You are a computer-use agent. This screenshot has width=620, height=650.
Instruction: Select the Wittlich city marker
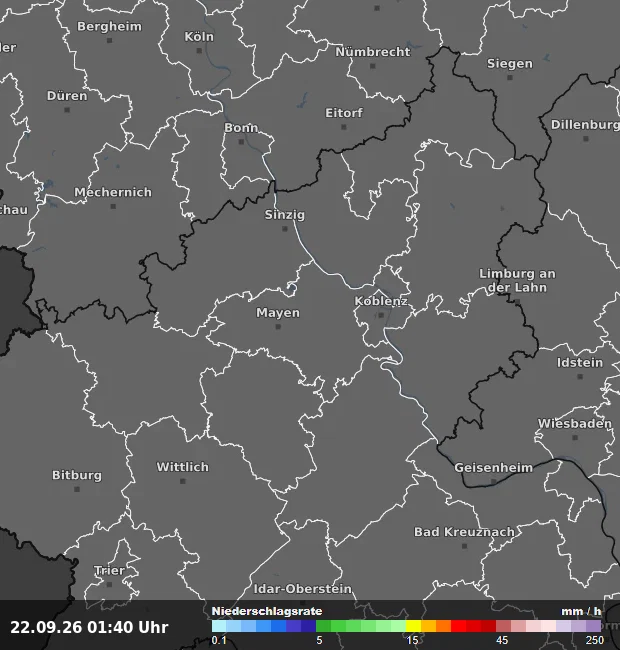point(183,481)
